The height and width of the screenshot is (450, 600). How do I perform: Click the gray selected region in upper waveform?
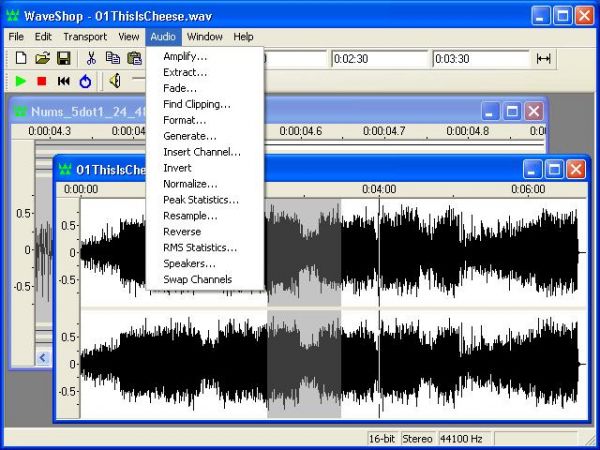coord(304,250)
